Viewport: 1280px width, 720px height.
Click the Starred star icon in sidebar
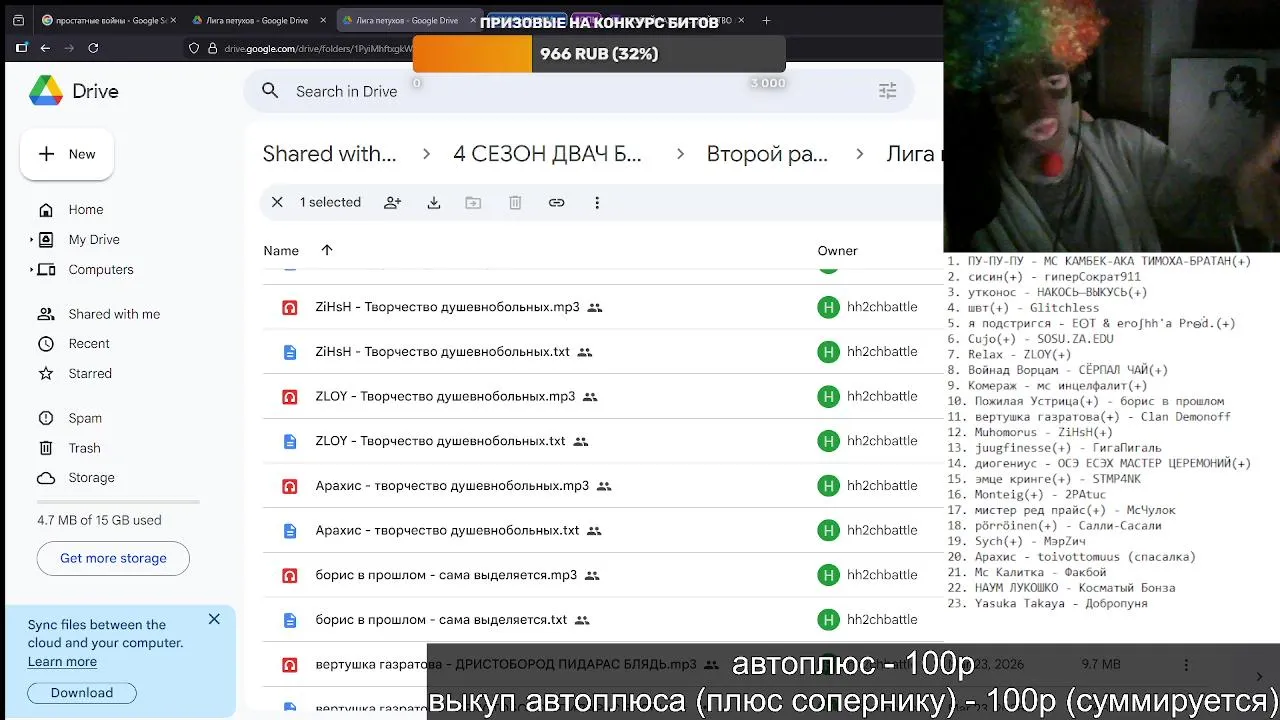(45, 374)
